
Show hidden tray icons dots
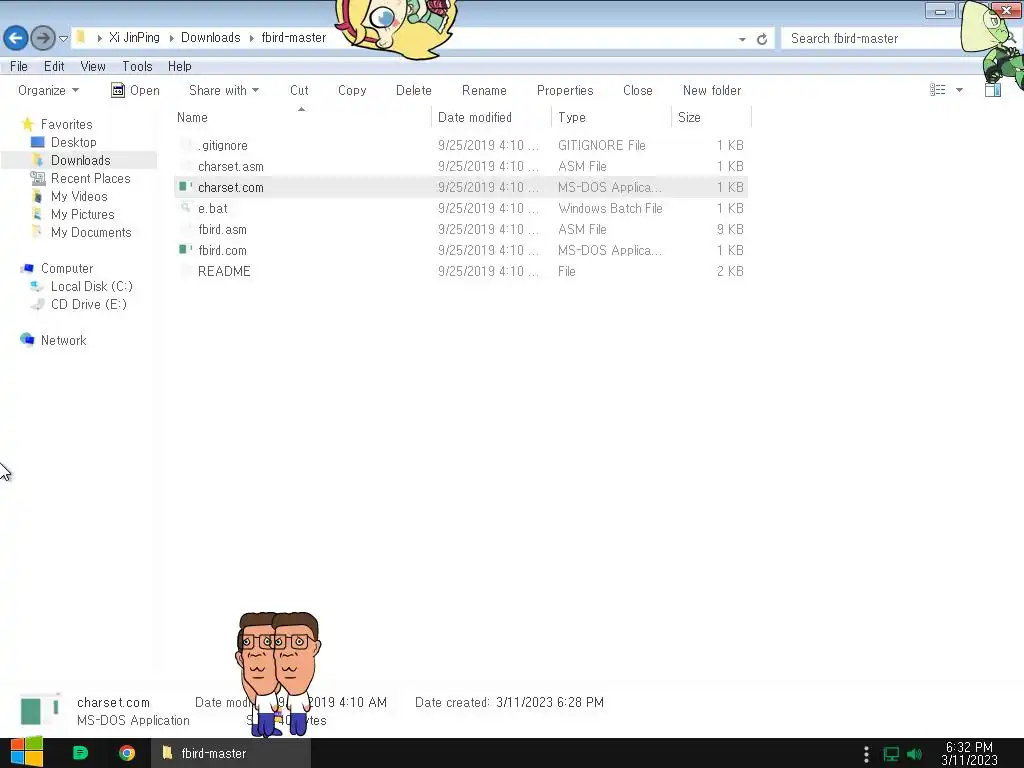tap(866, 754)
